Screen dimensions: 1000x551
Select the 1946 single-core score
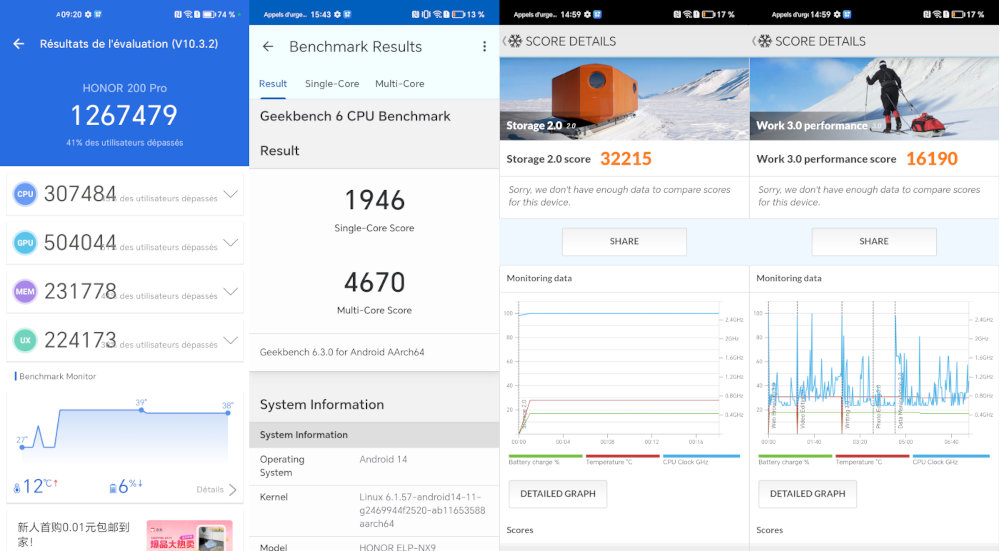pyautogui.click(x=374, y=200)
